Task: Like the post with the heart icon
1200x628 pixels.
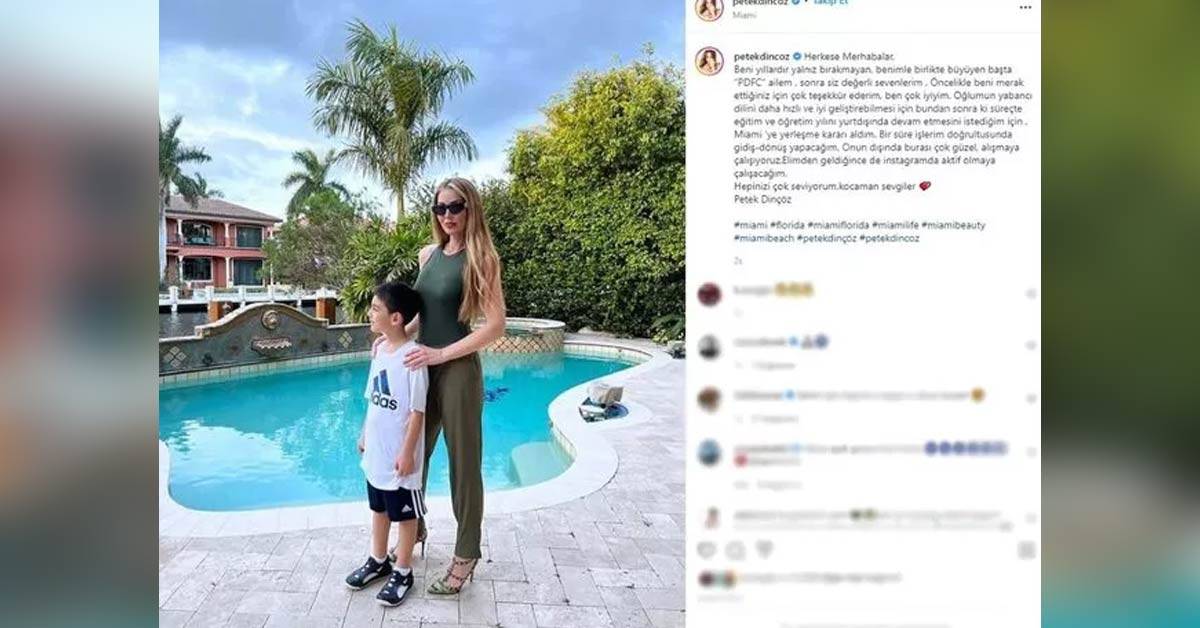Action: coord(706,550)
